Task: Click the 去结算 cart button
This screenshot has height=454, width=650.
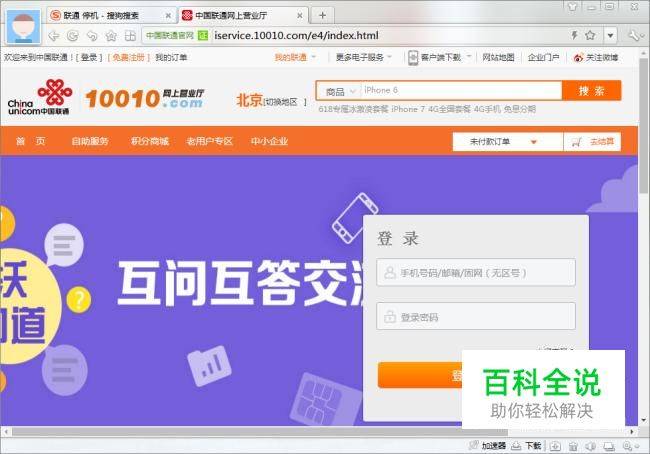Action: [592, 142]
